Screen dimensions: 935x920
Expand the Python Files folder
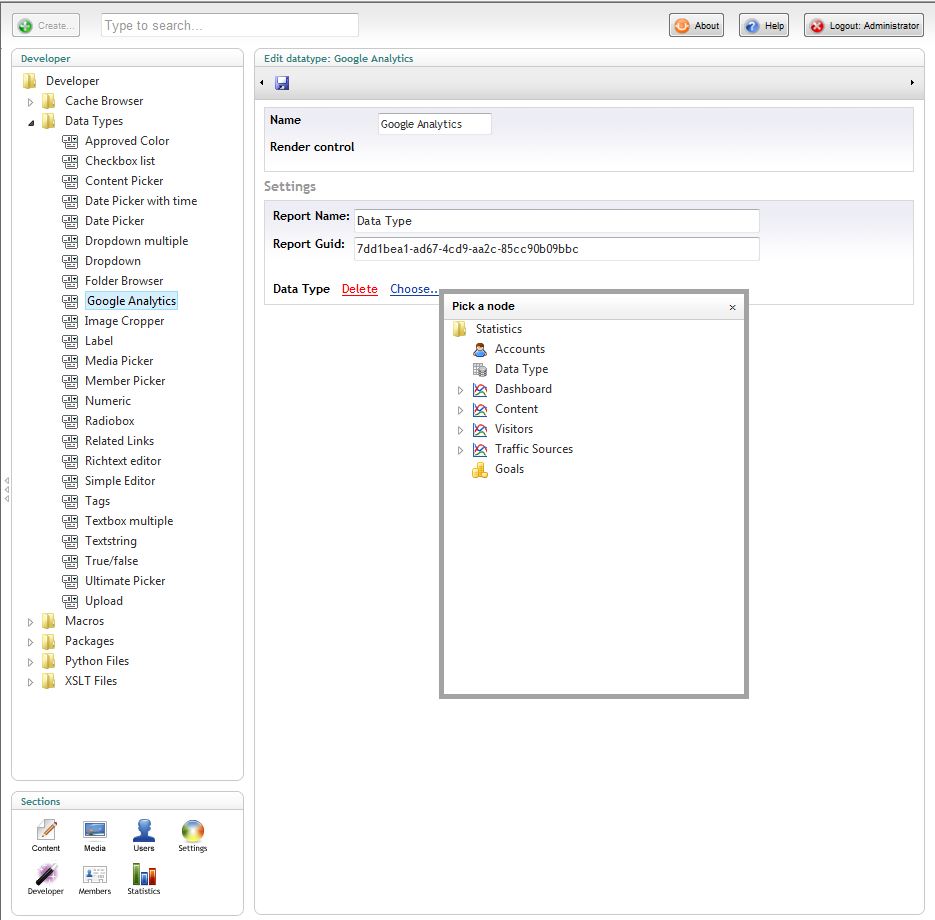tap(30, 662)
